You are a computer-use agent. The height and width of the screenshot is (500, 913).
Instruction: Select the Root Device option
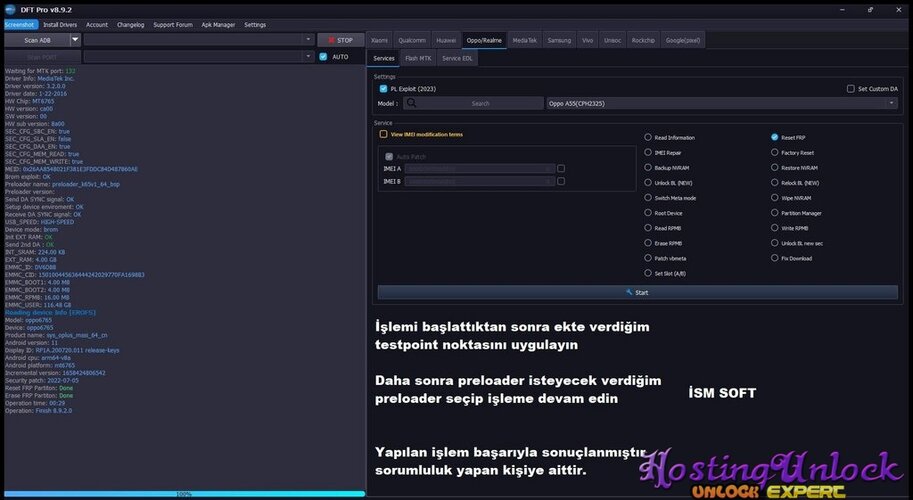click(x=648, y=213)
